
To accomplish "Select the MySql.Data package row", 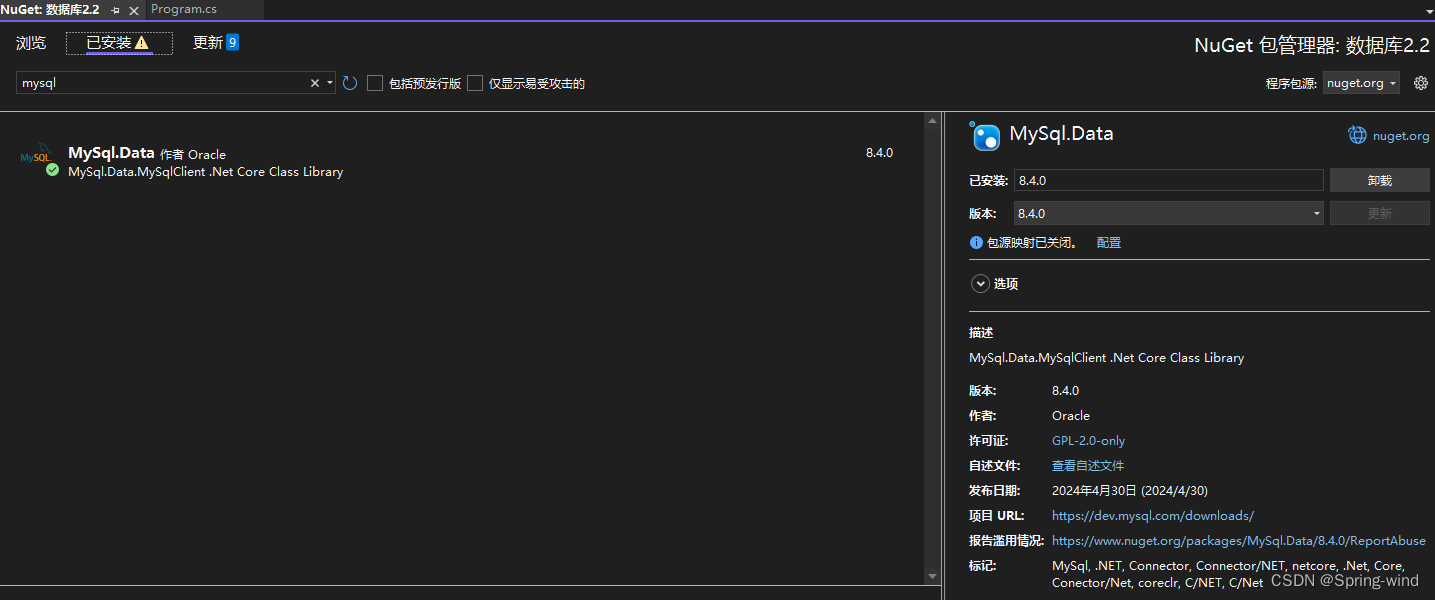I will (x=462, y=162).
